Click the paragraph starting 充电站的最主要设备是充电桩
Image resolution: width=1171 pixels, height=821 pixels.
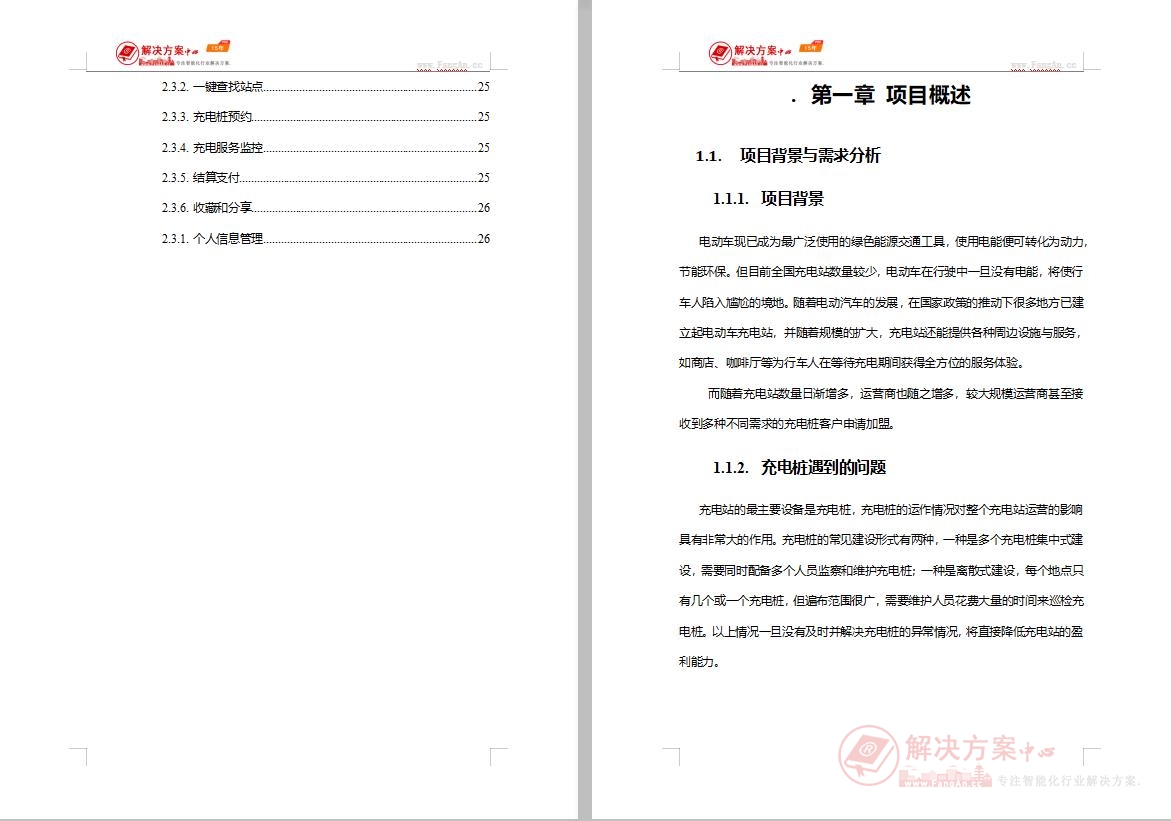[x=881, y=585]
